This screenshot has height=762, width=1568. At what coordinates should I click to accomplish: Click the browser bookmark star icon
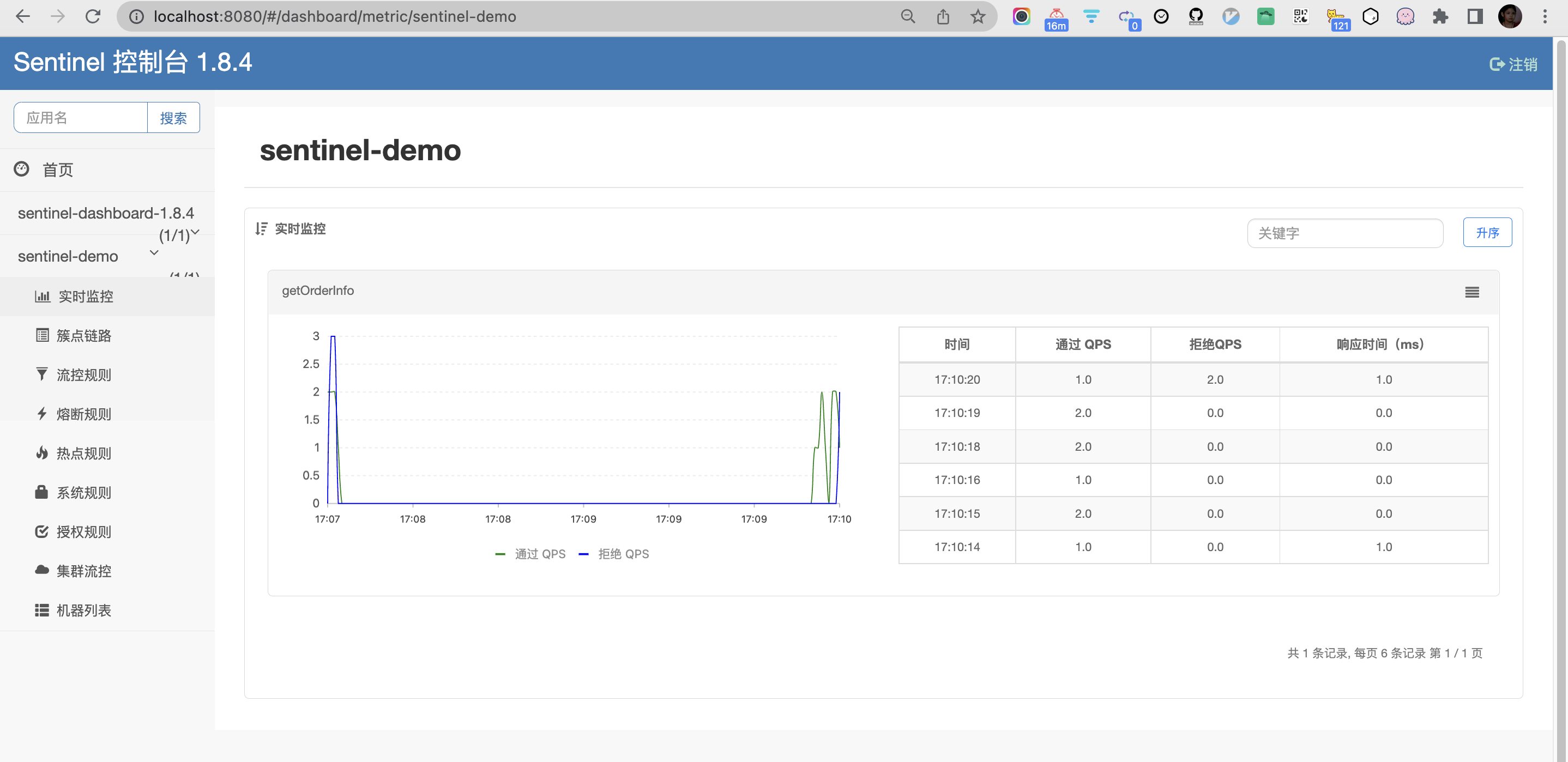tap(978, 16)
